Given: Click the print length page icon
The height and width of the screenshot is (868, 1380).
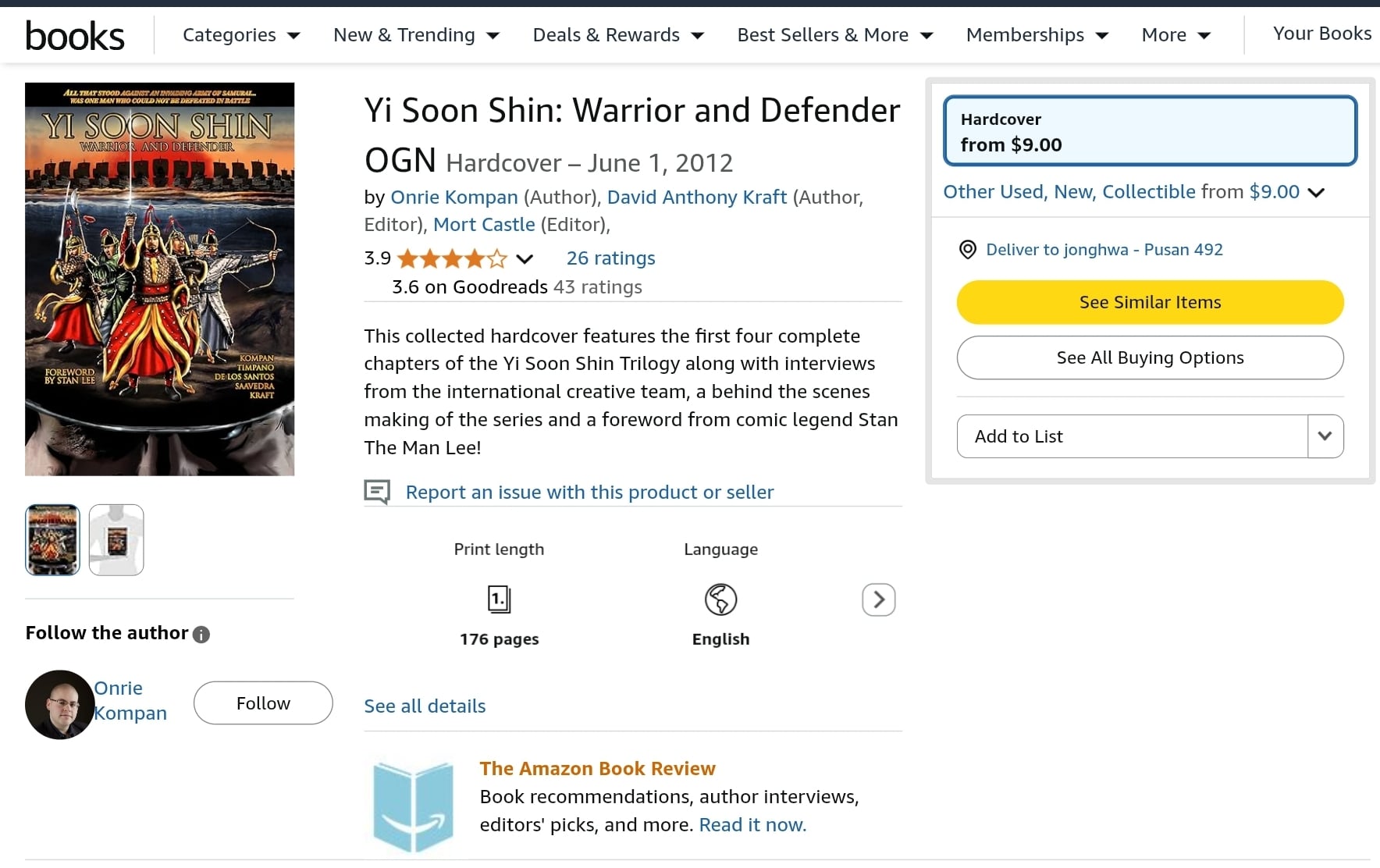Looking at the screenshot, I should [499, 599].
